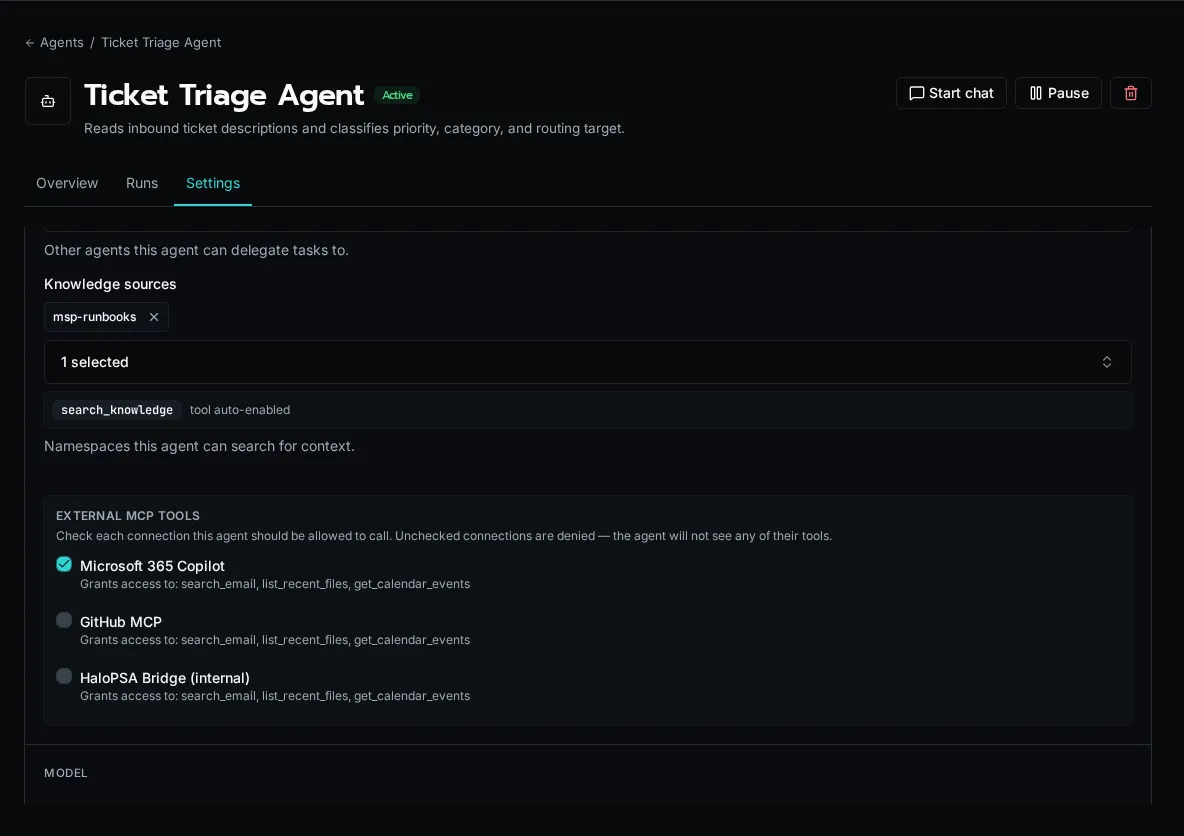Viewport: 1184px width, 836px height.
Task: Select the Settings tab
Action: tap(213, 183)
